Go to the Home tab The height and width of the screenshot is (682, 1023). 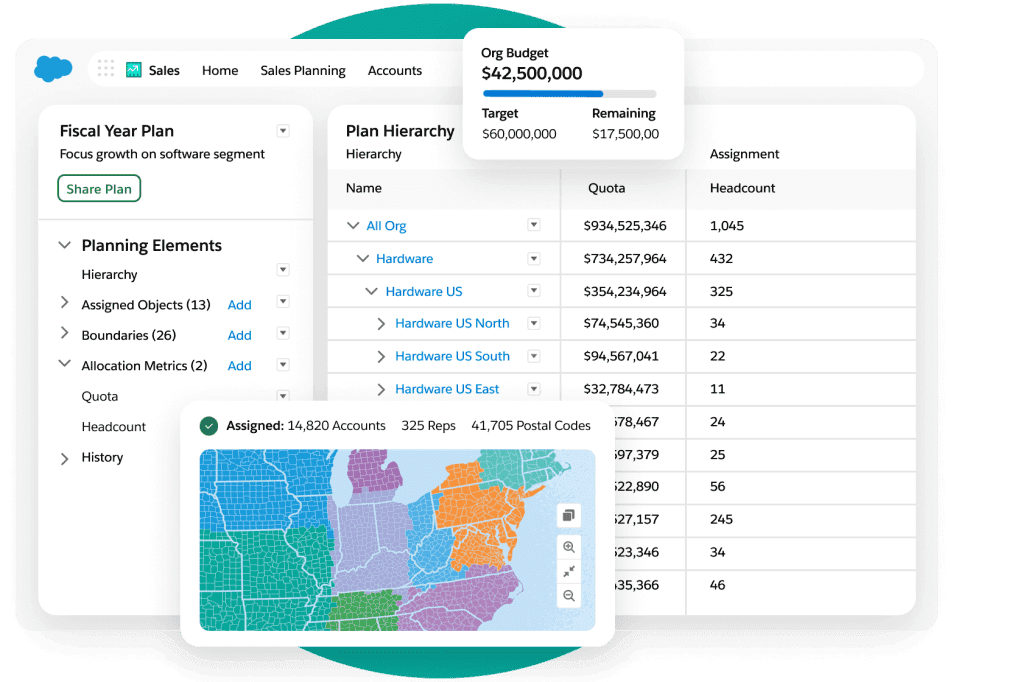pyautogui.click(x=219, y=71)
